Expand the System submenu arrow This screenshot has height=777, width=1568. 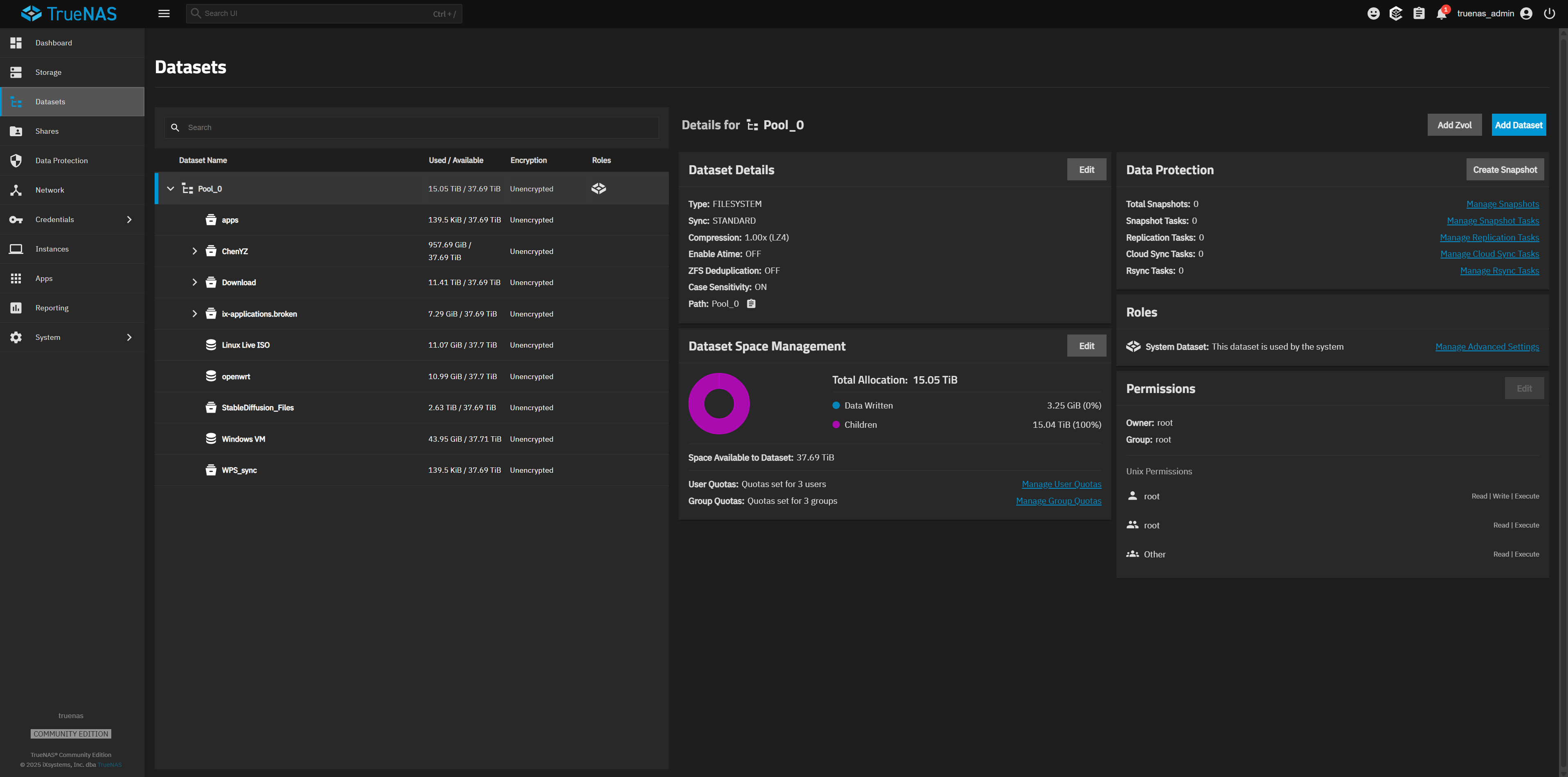pyautogui.click(x=129, y=337)
